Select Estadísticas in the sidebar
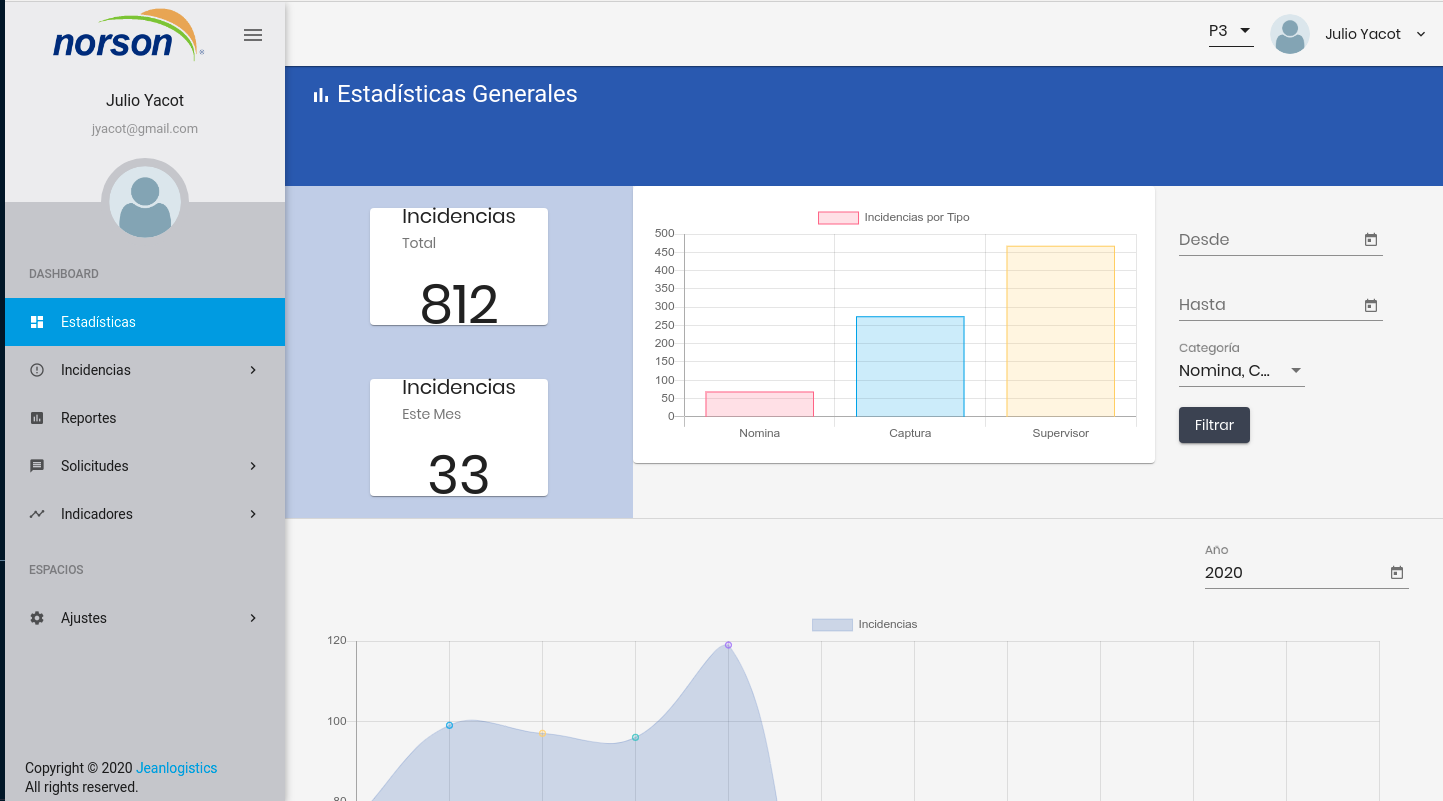The image size is (1443, 801). coord(145,322)
